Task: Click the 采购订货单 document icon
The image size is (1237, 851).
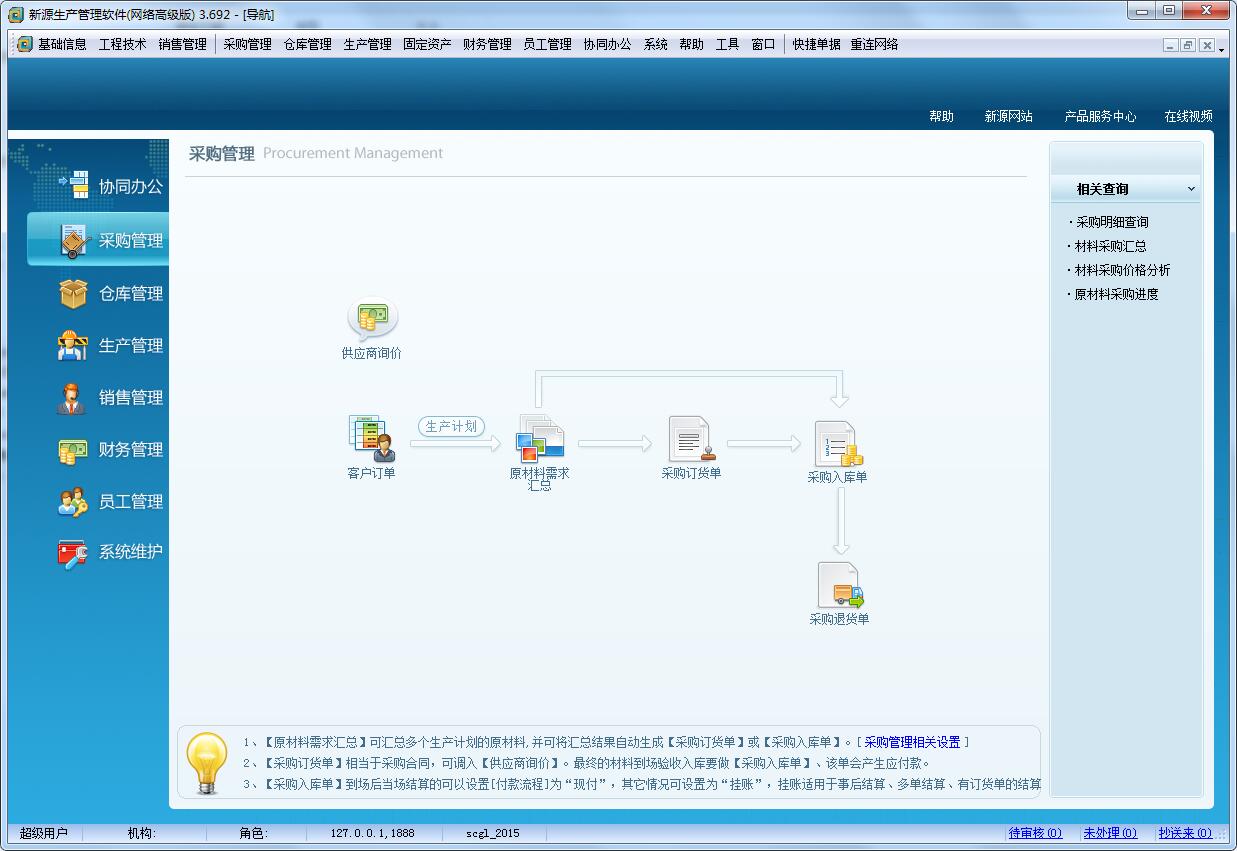Action: pyautogui.click(x=690, y=437)
